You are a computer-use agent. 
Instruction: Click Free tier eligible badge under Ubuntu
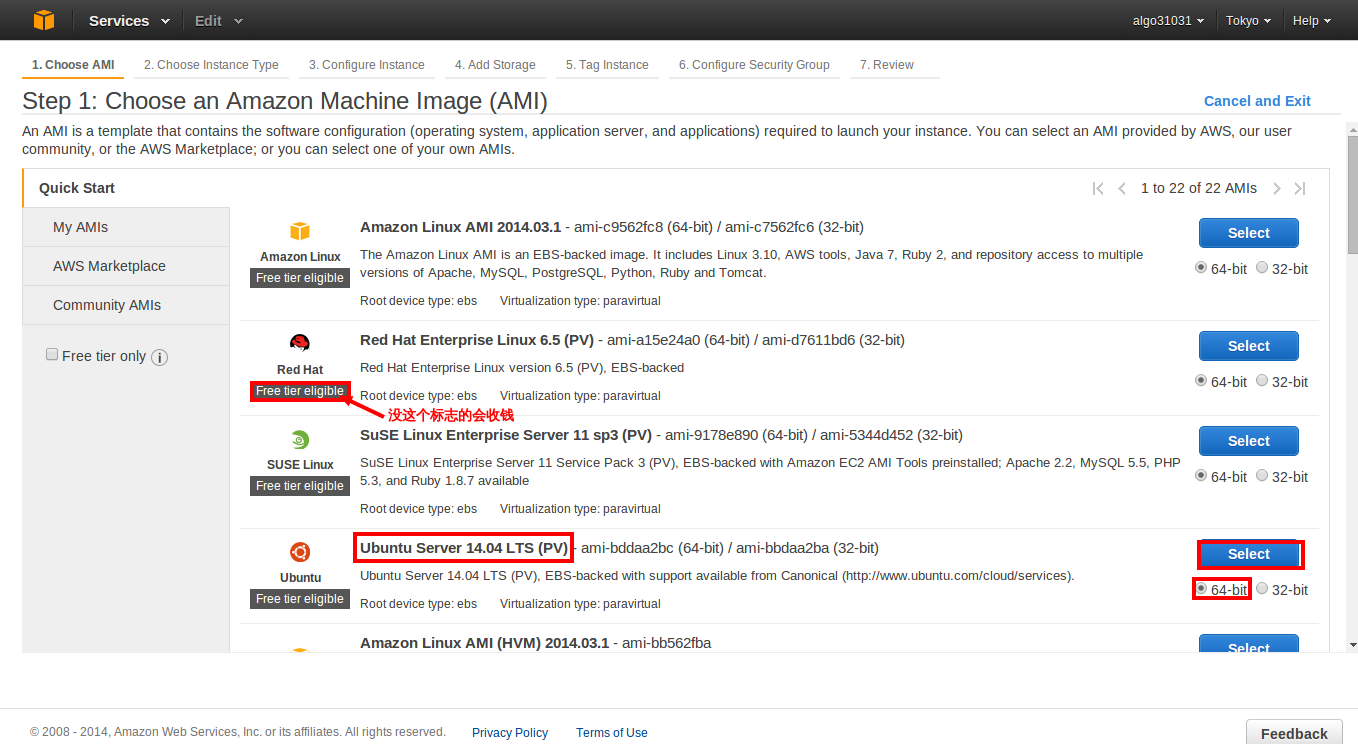point(300,599)
